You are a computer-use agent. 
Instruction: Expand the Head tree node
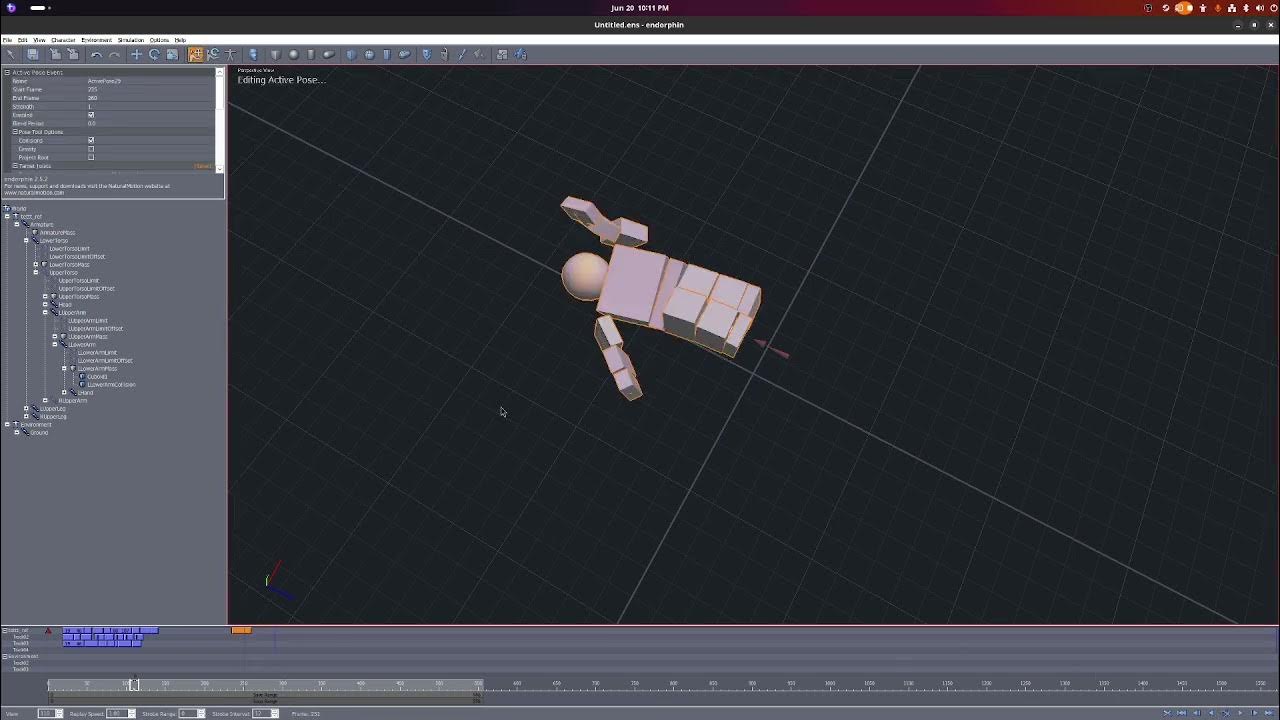click(x=45, y=305)
